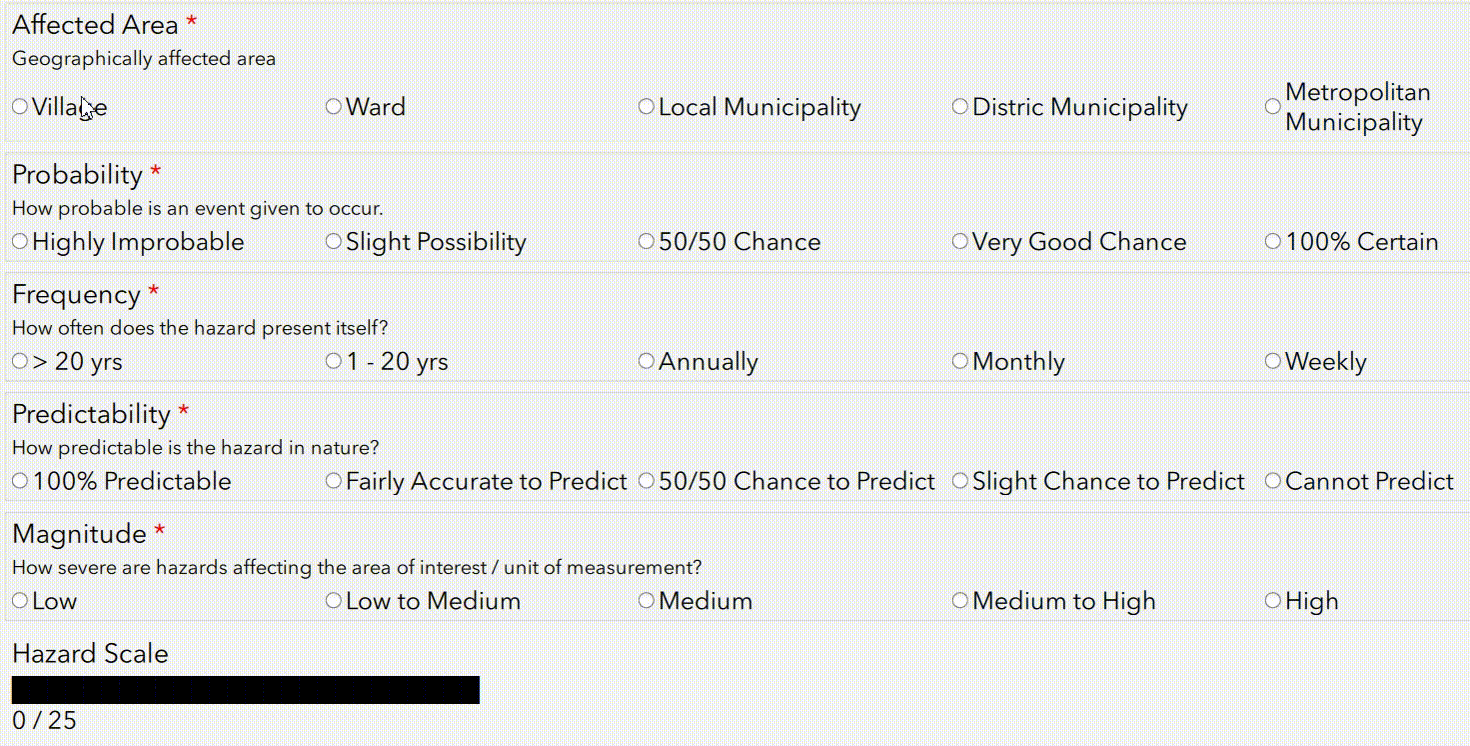Screen dimensions: 1470x746
Task: Choose Annually frequency option
Action: [647, 362]
